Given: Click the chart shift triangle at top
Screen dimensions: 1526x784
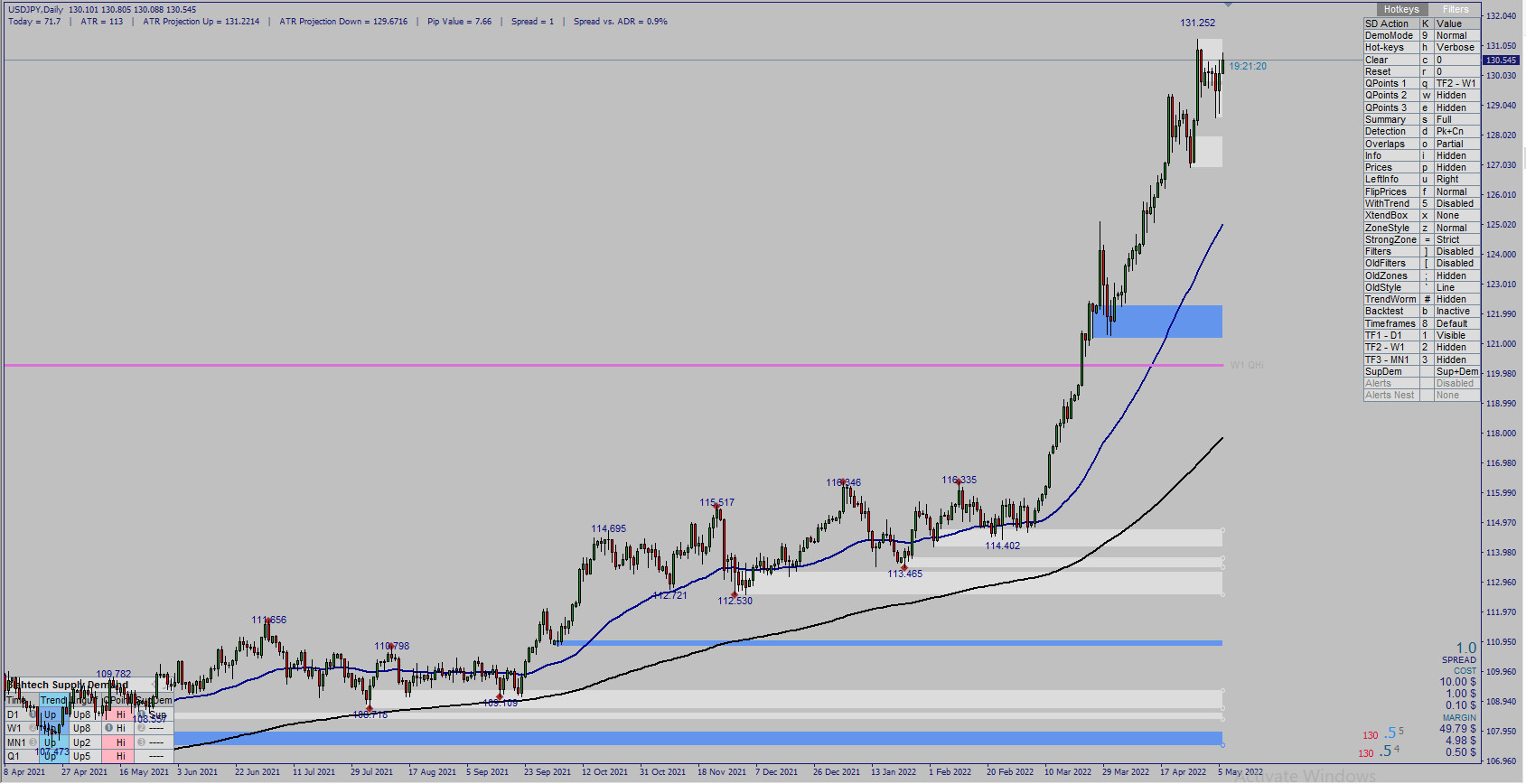Looking at the screenshot, I should tap(1228, 5).
